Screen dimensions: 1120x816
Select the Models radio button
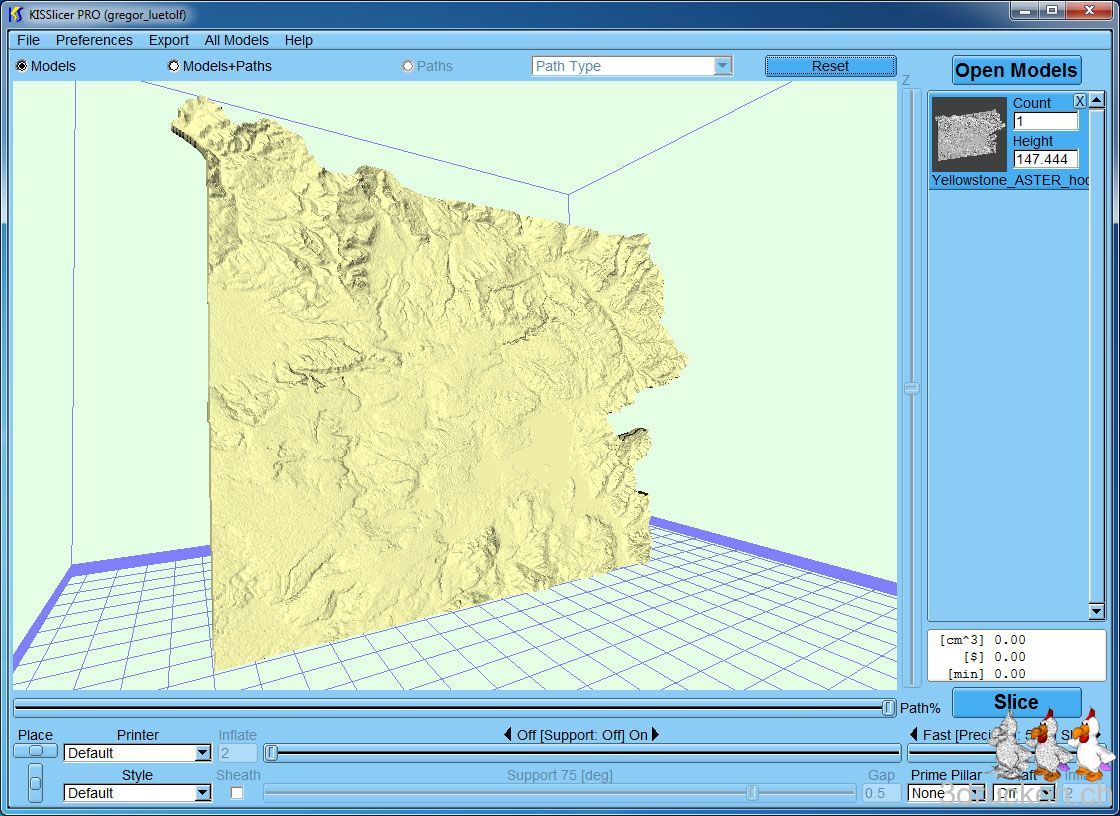22,66
